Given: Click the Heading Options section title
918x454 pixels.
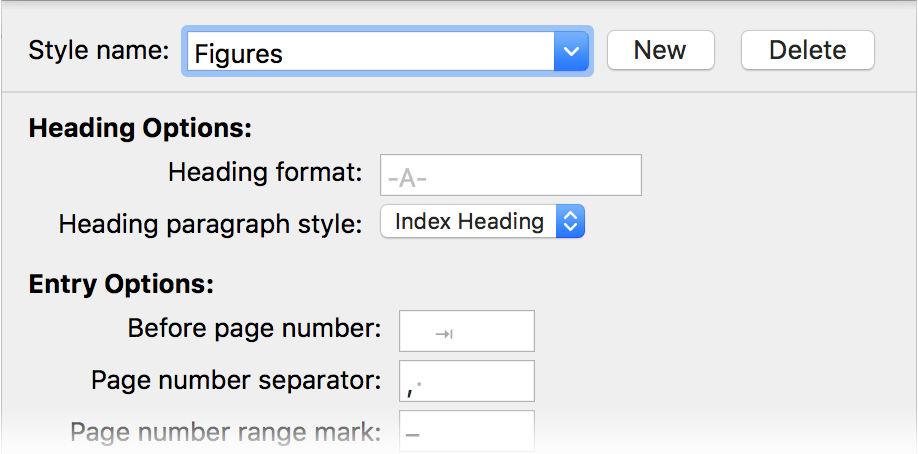Looking at the screenshot, I should [140, 128].
